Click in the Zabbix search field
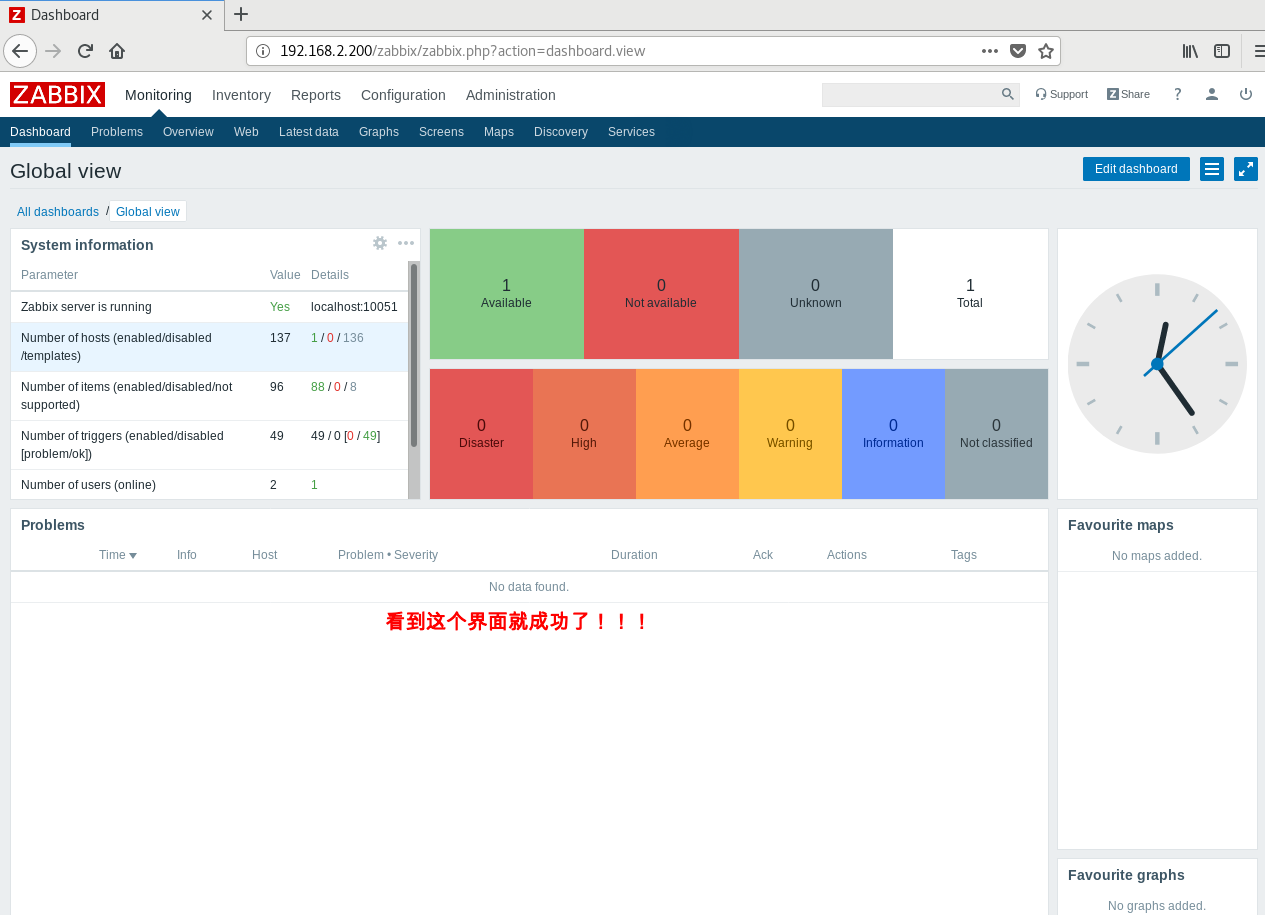Screen dimensions: 1265x915 click(910, 94)
